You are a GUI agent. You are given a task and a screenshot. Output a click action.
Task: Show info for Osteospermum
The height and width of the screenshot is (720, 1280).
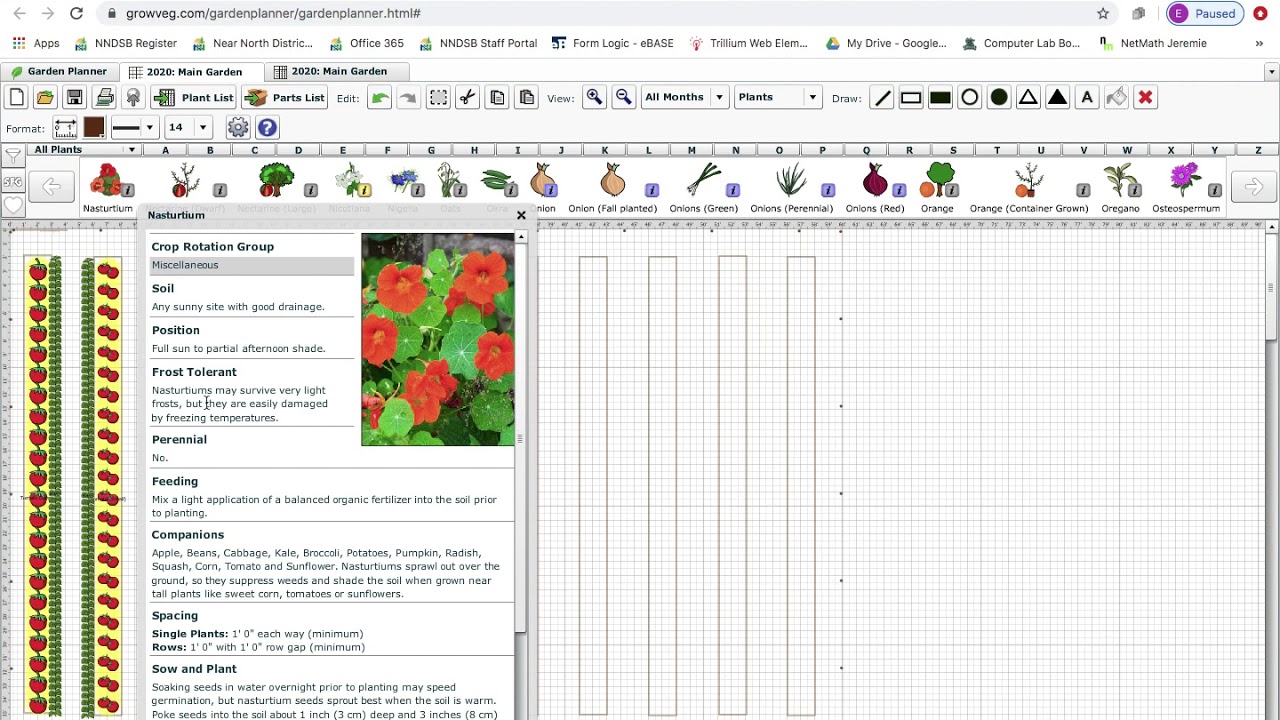(x=1214, y=190)
